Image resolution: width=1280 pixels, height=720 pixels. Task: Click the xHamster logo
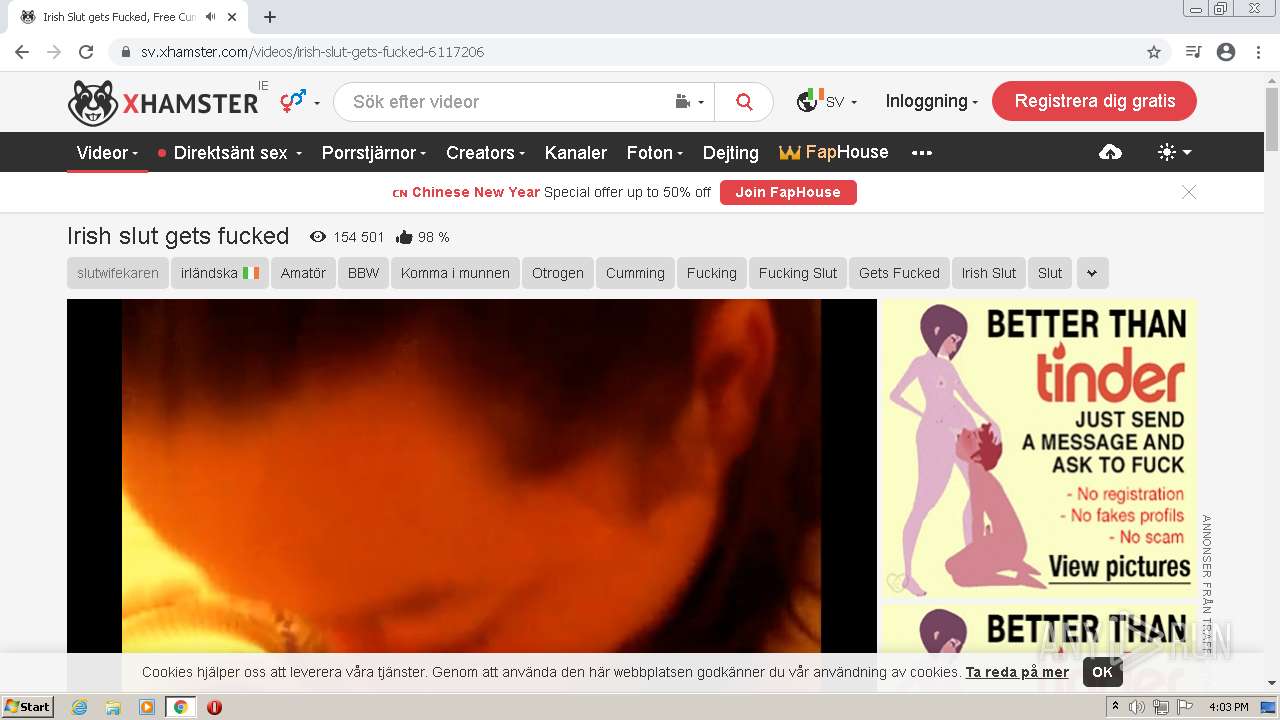[163, 102]
